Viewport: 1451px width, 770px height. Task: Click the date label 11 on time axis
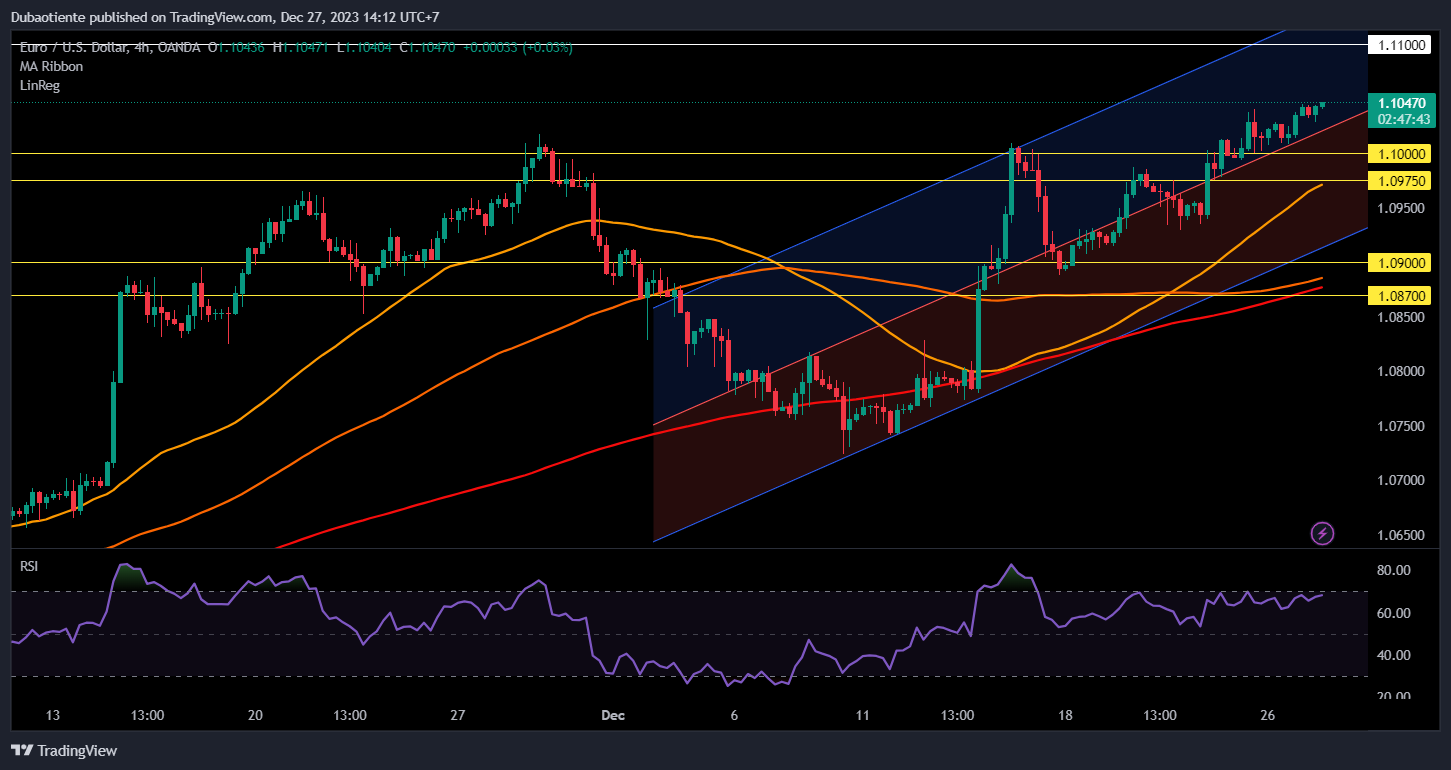[x=863, y=716]
